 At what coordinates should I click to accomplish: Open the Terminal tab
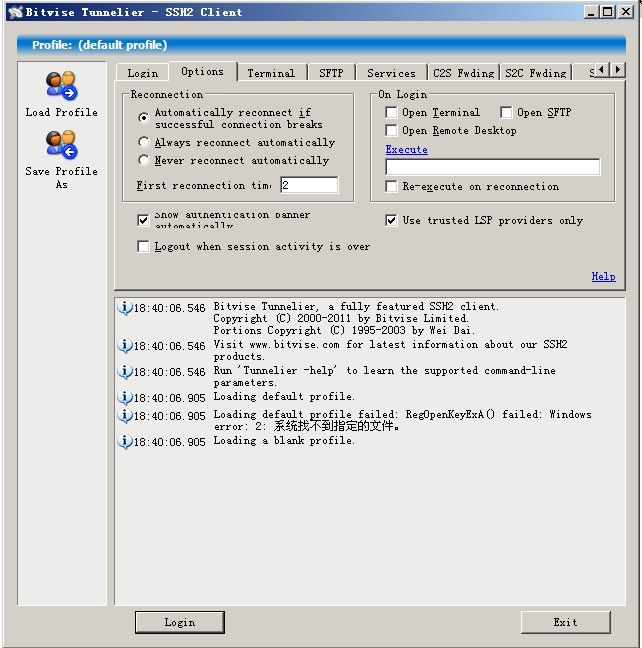271,73
